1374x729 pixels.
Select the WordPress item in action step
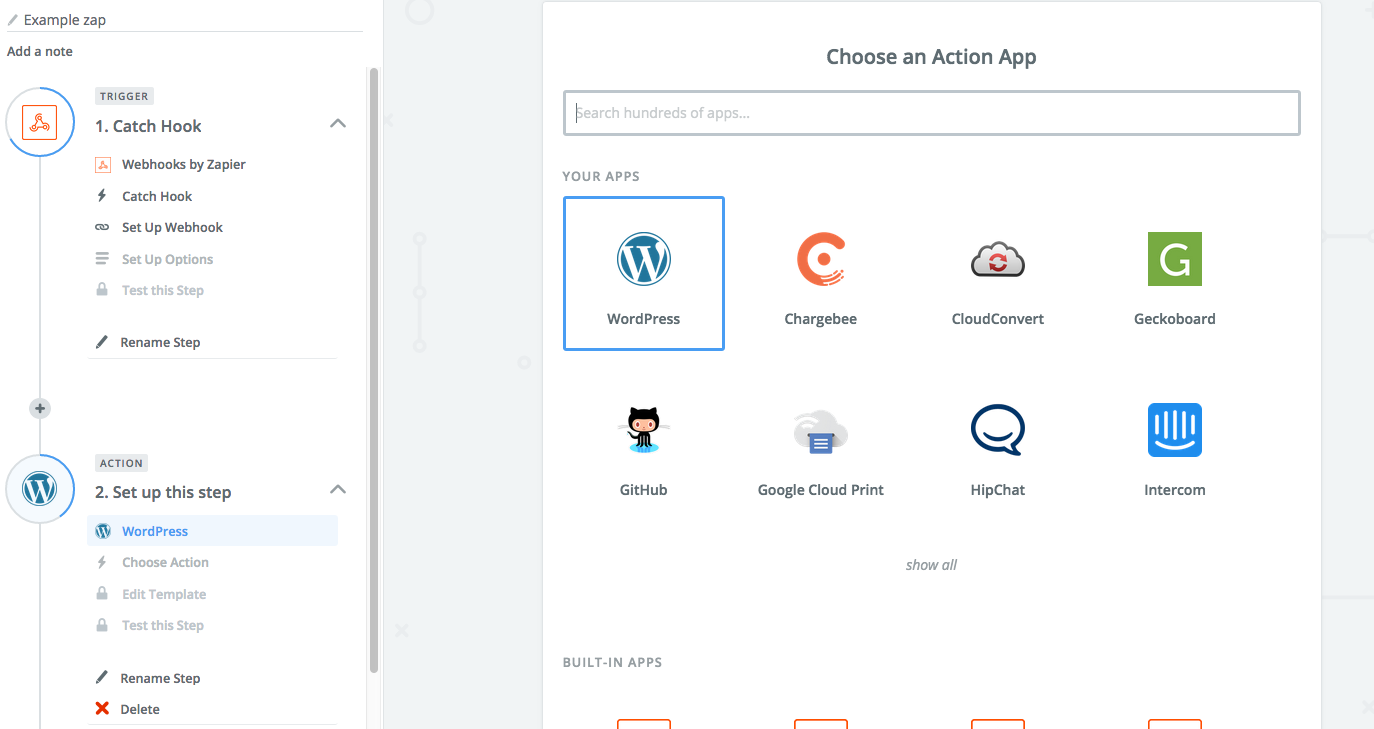(x=212, y=531)
